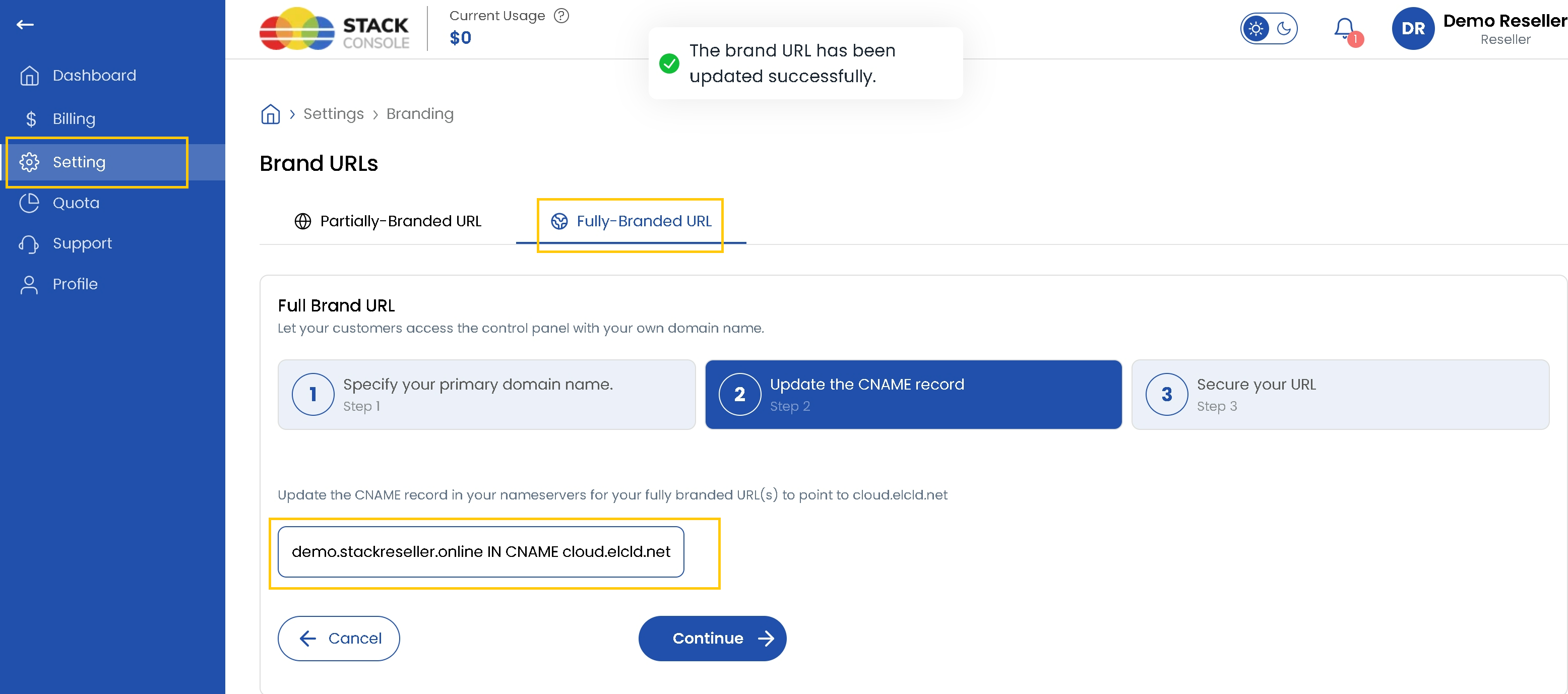
Task: Click the CNAME record text field
Action: (x=480, y=551)
